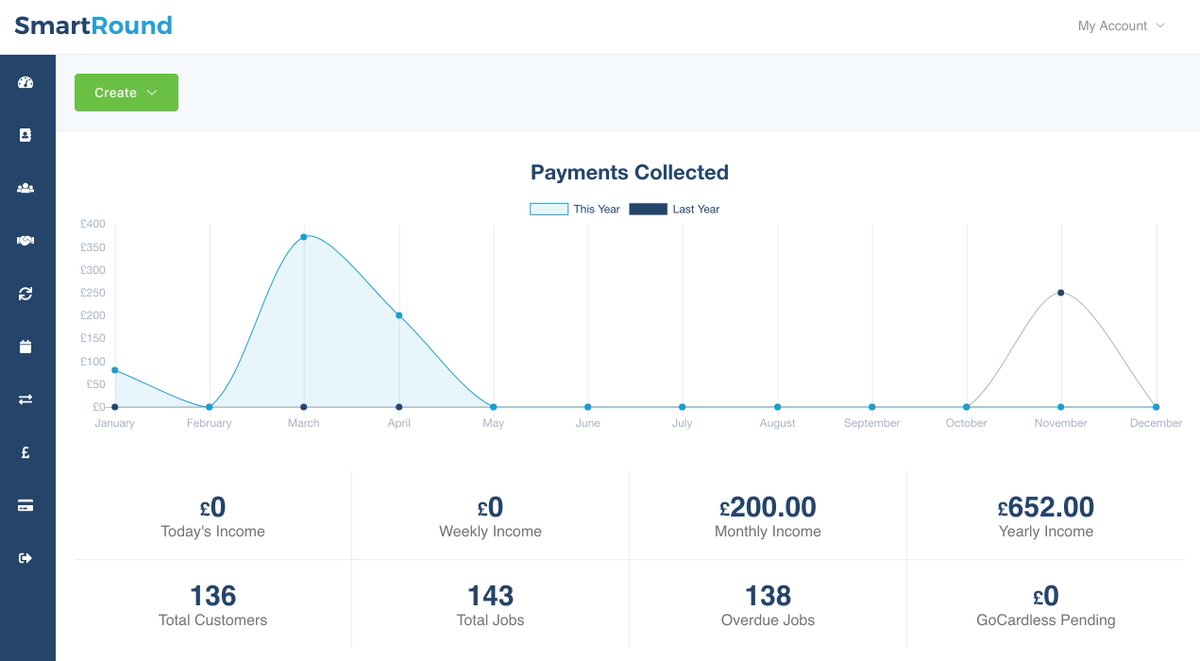
Task: Click the January this-year data point
Action: click(x=115, y=370)
